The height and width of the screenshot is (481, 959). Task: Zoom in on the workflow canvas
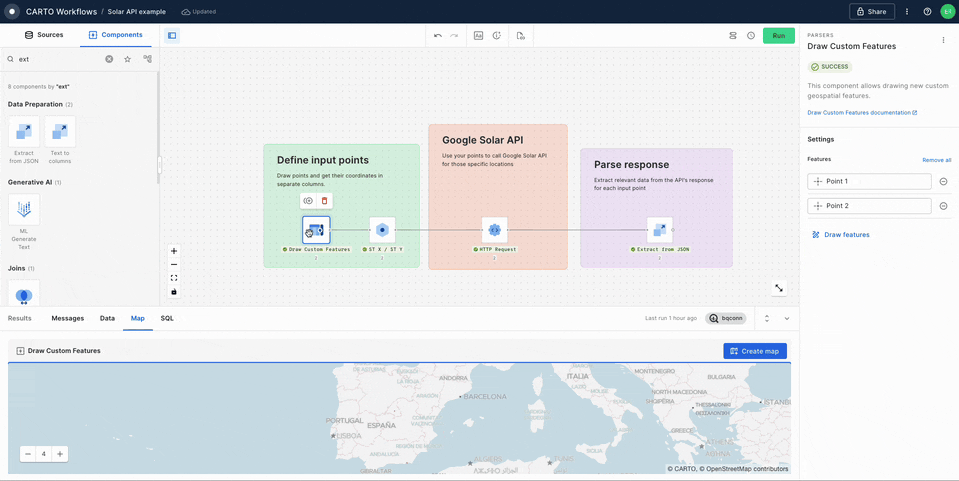click(x=174, y=251)
